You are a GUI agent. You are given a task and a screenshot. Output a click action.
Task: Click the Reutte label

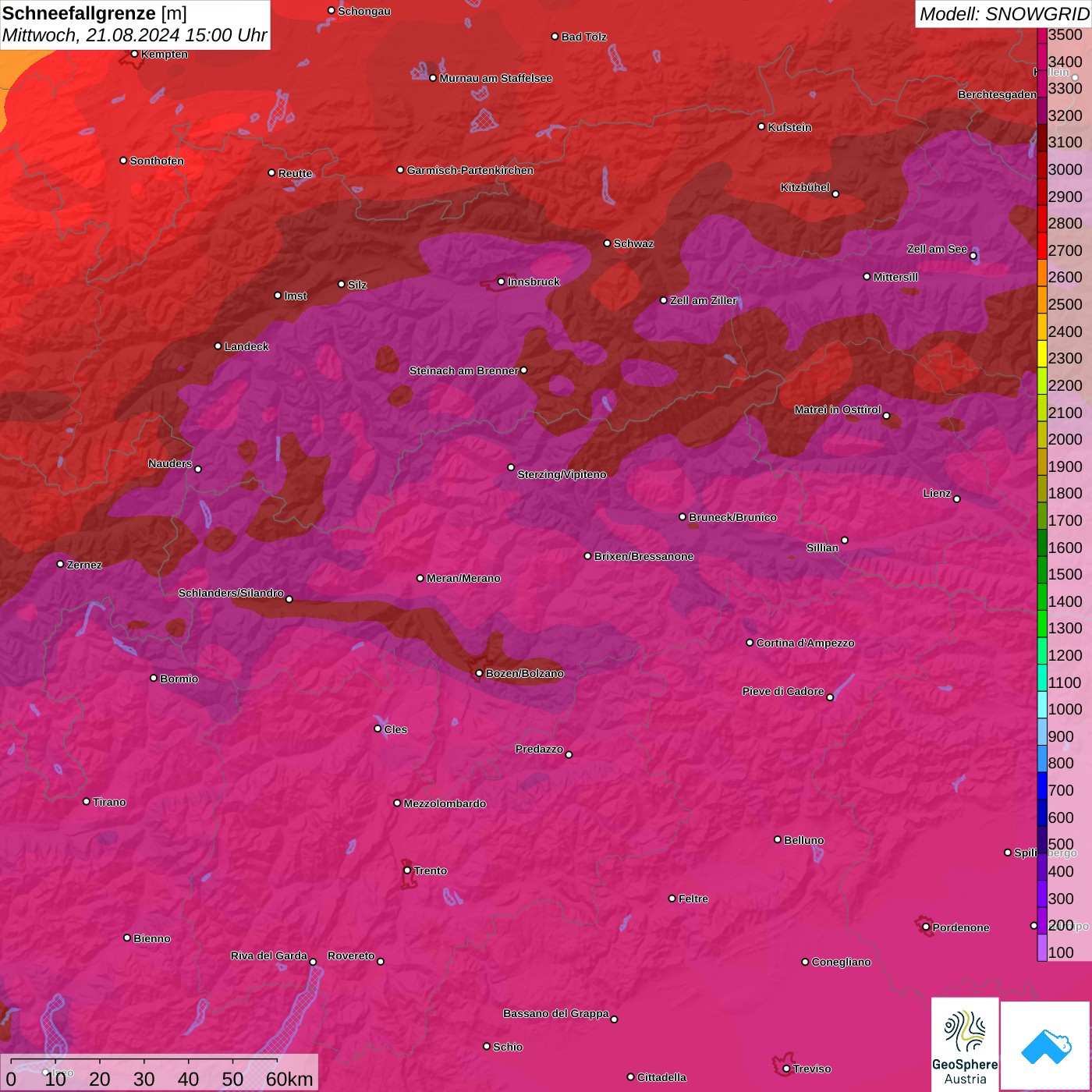[295, 173]
